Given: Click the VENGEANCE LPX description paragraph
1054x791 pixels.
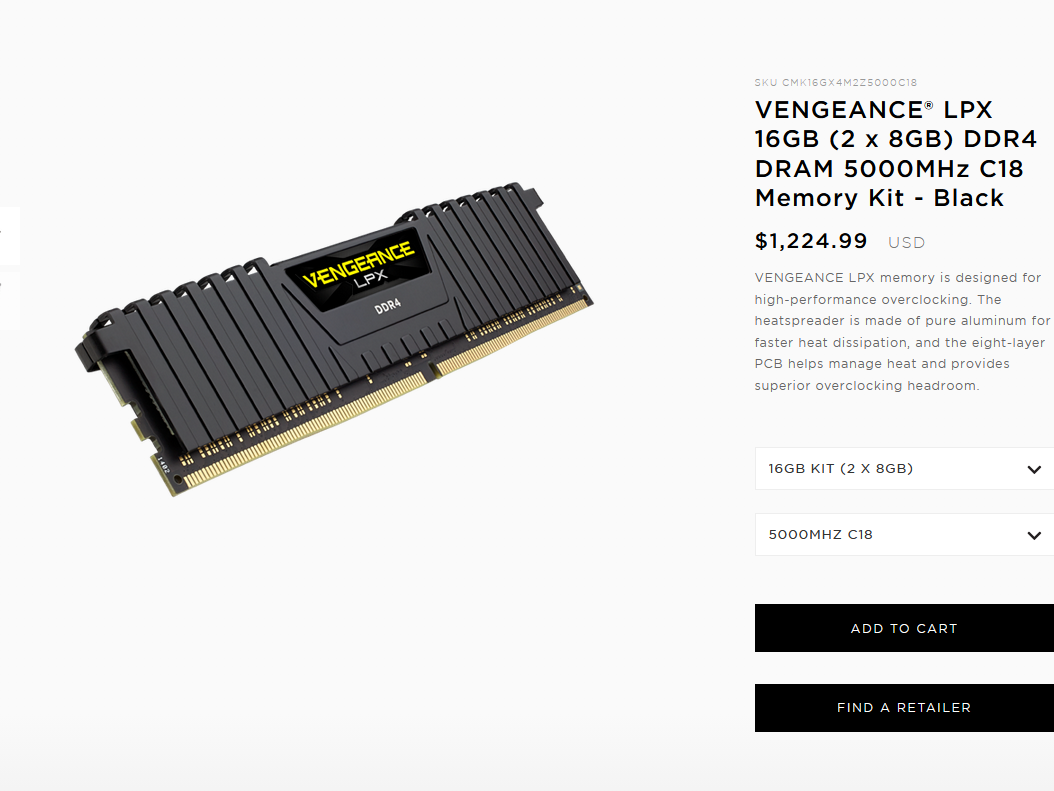Looking at the screenshot, I should coord(902,331).
